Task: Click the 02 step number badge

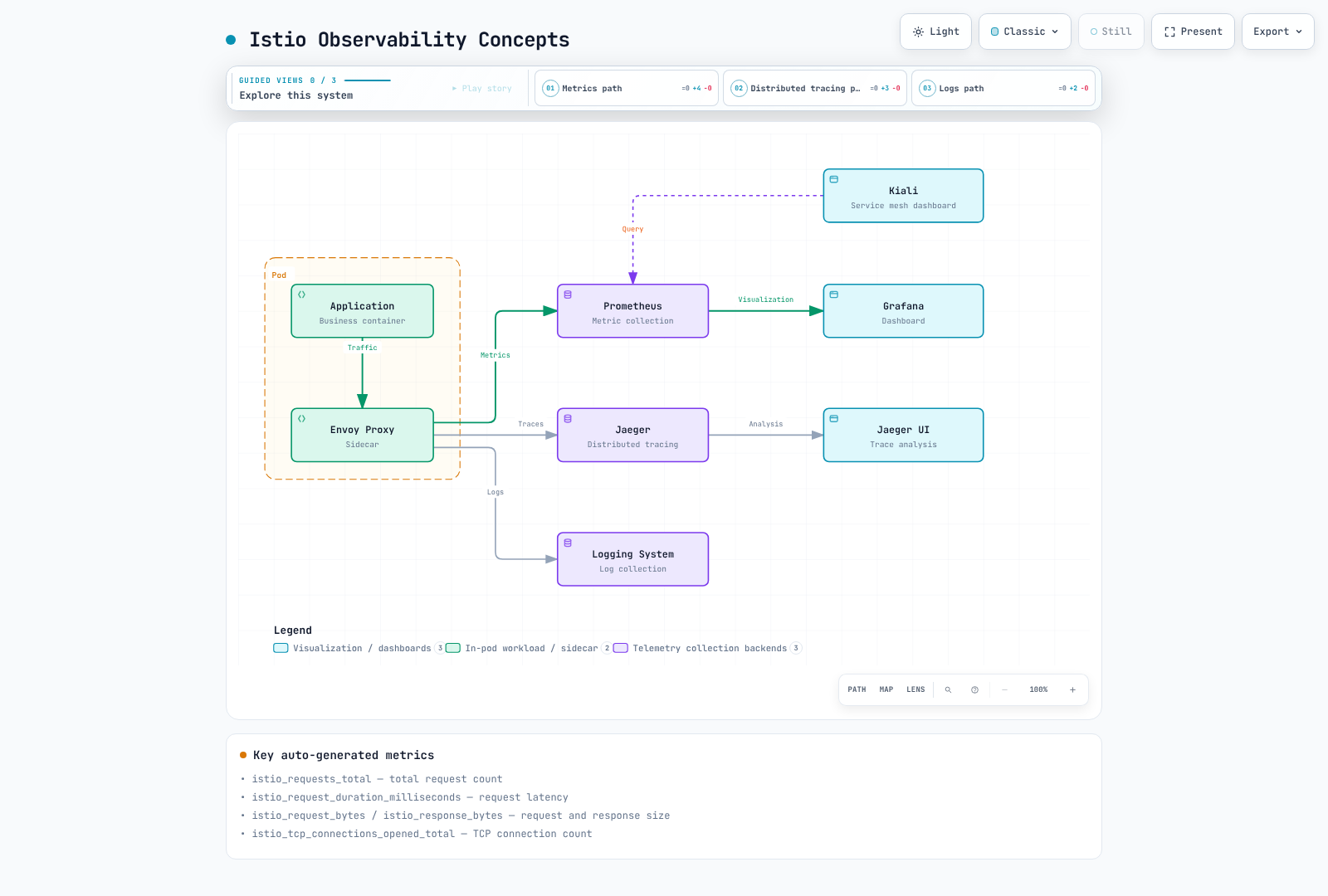Action: [739, 88]
